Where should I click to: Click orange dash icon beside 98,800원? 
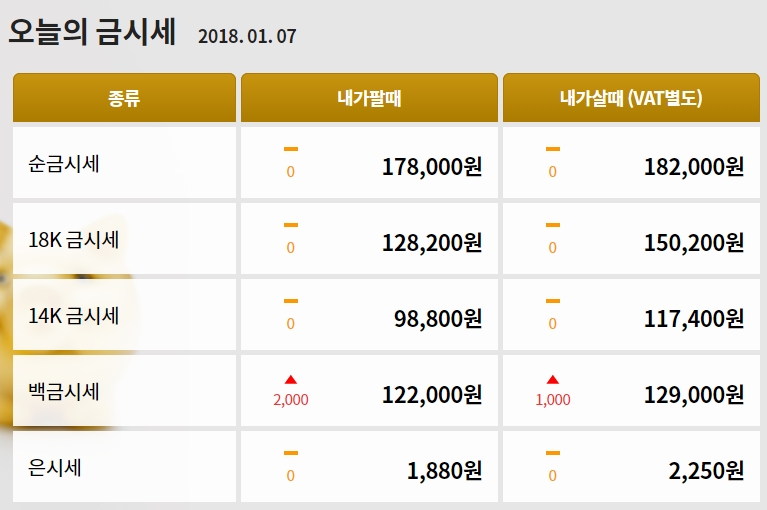[291, 301]
